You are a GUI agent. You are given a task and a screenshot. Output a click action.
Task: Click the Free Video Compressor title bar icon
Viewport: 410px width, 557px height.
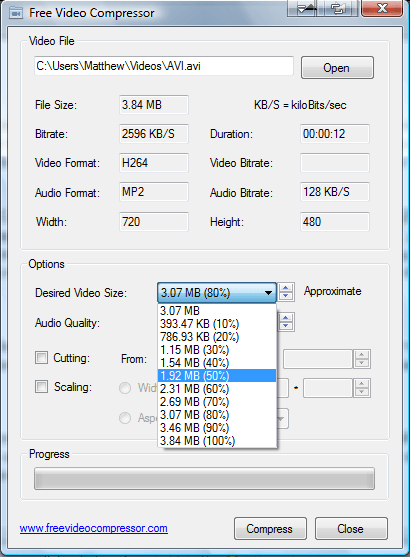click(x=15, y=13)
